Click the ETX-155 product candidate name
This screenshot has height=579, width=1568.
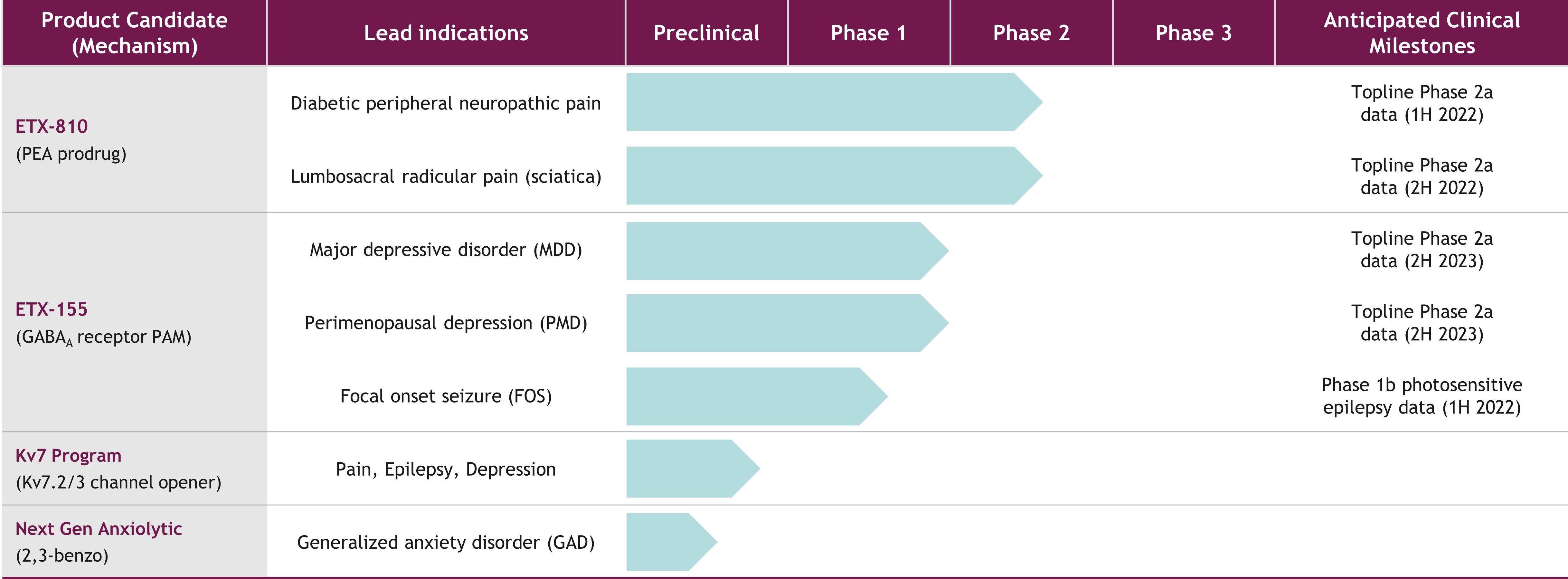pos(52,309)
